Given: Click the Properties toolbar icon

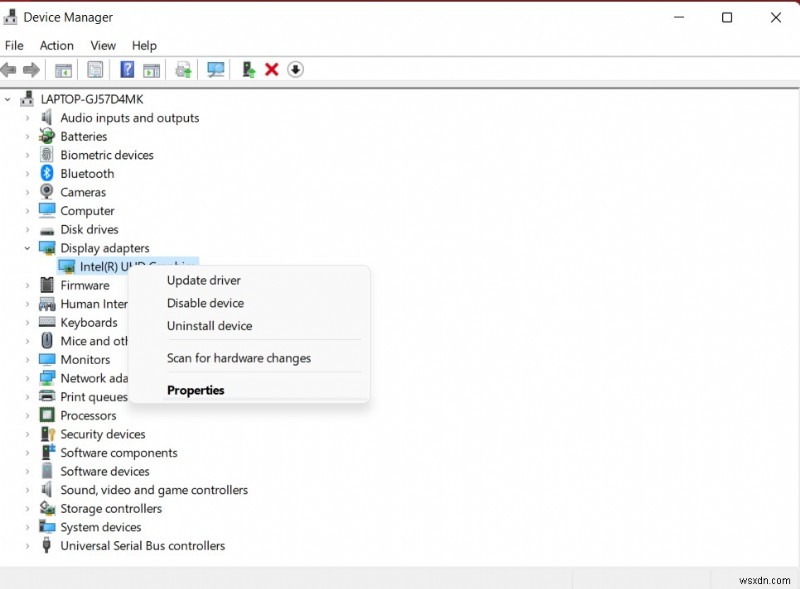Looking at the screenshot, I should coord(95,69).
